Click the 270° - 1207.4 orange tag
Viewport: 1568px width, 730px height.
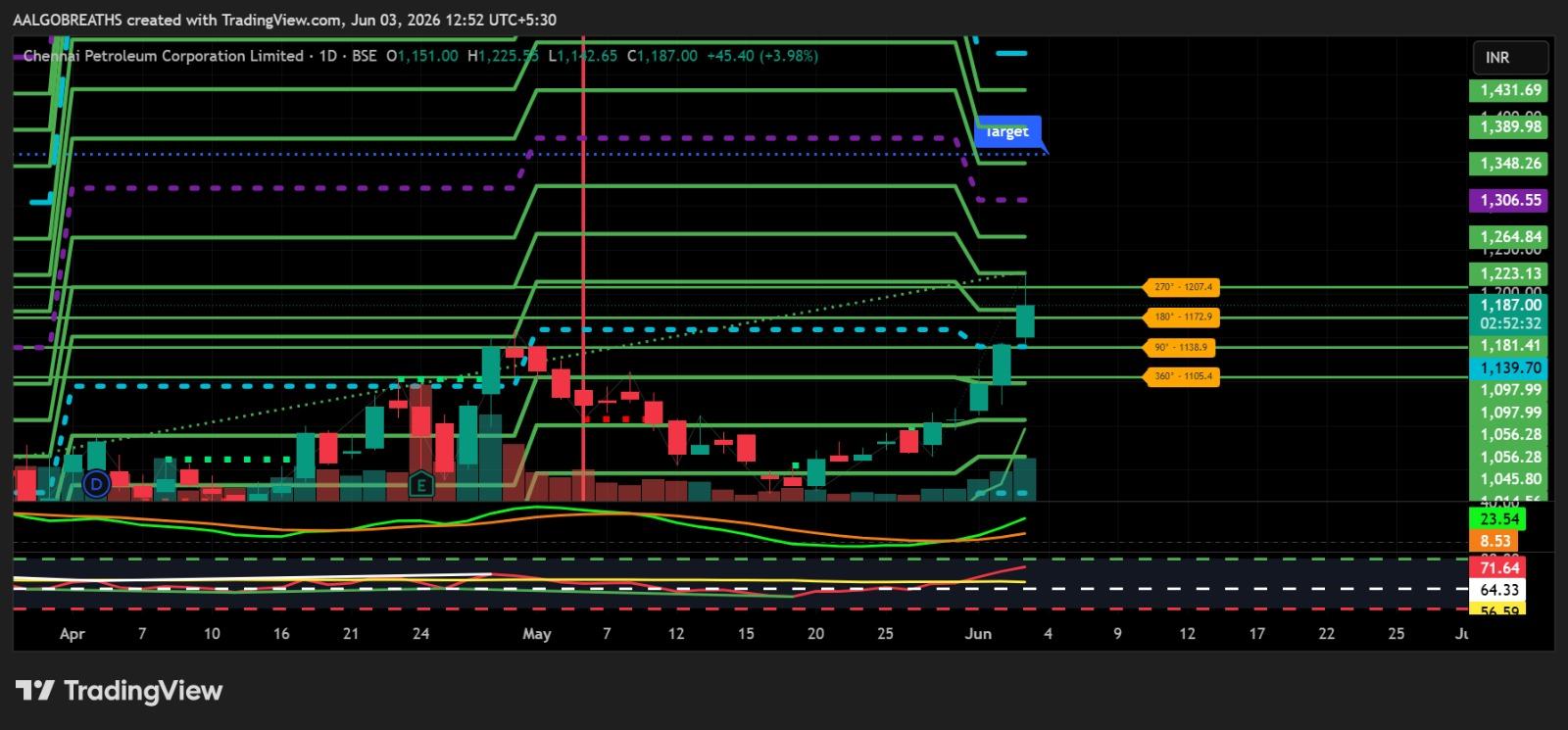tap(1182, 287)
